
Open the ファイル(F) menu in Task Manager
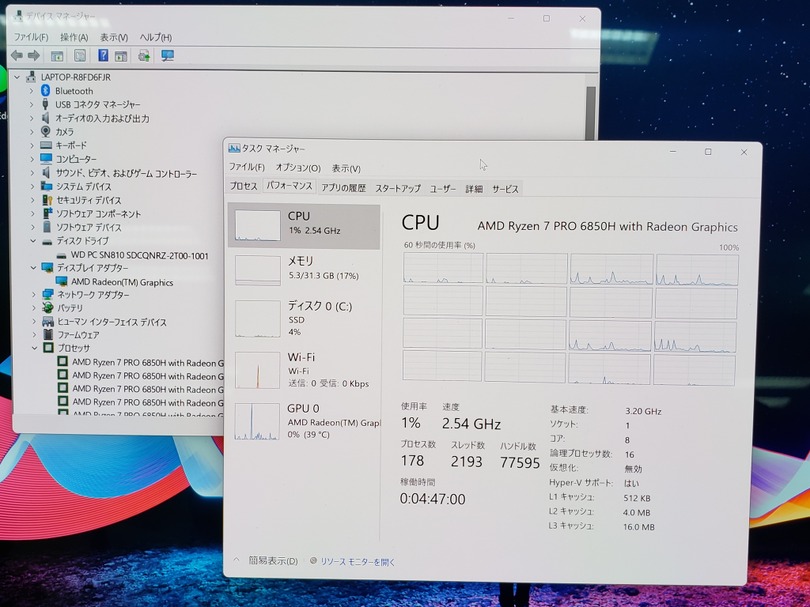(246, 167)
